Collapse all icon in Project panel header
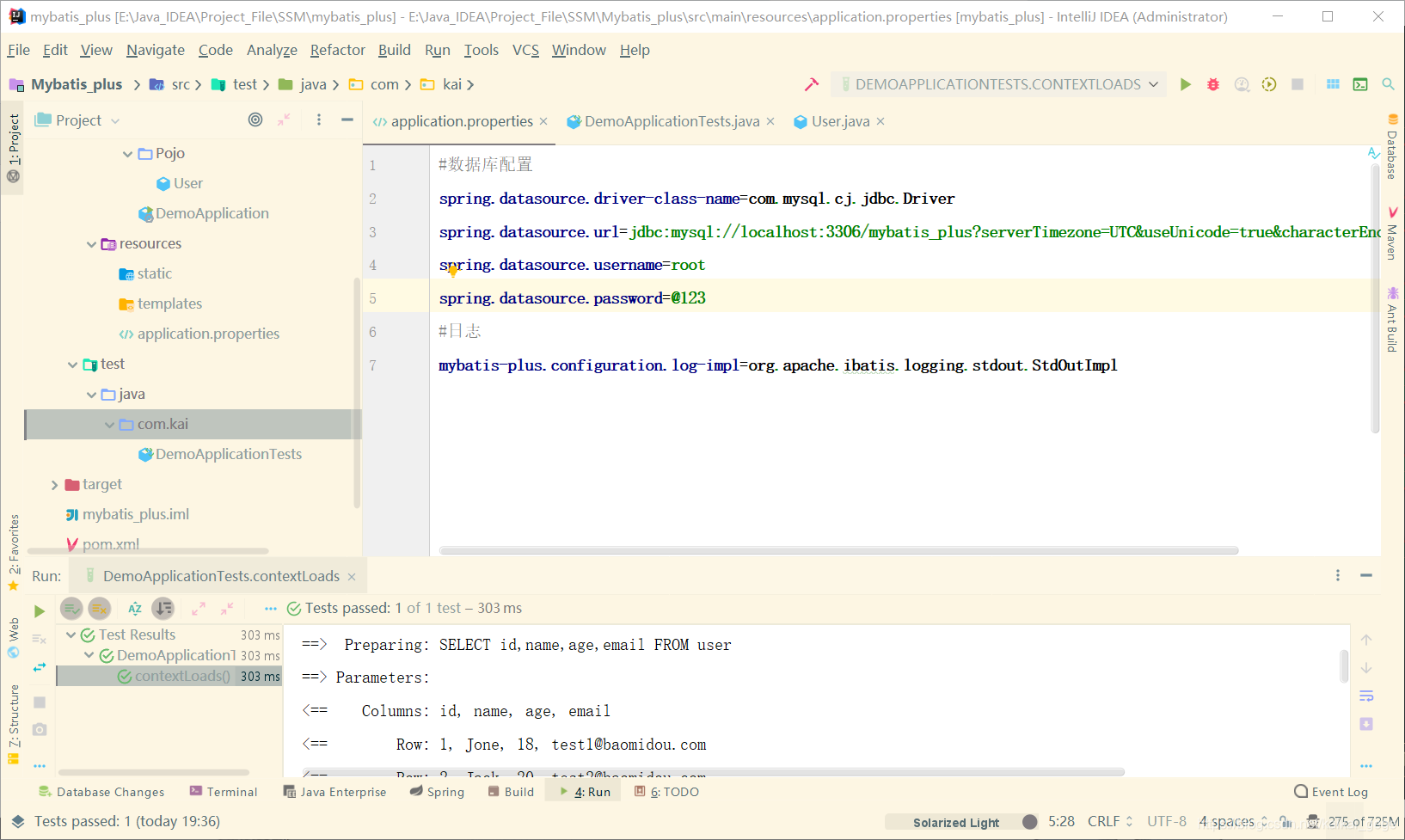Image resolution: width=1405 pixels, height=840 pixels. (284, 120)
